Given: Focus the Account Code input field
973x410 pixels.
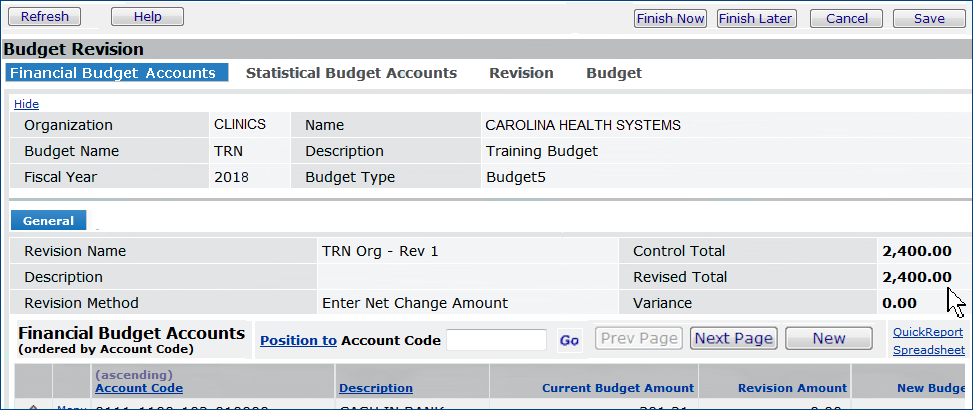Looking at the screenshot, I should tap(496, 340).
